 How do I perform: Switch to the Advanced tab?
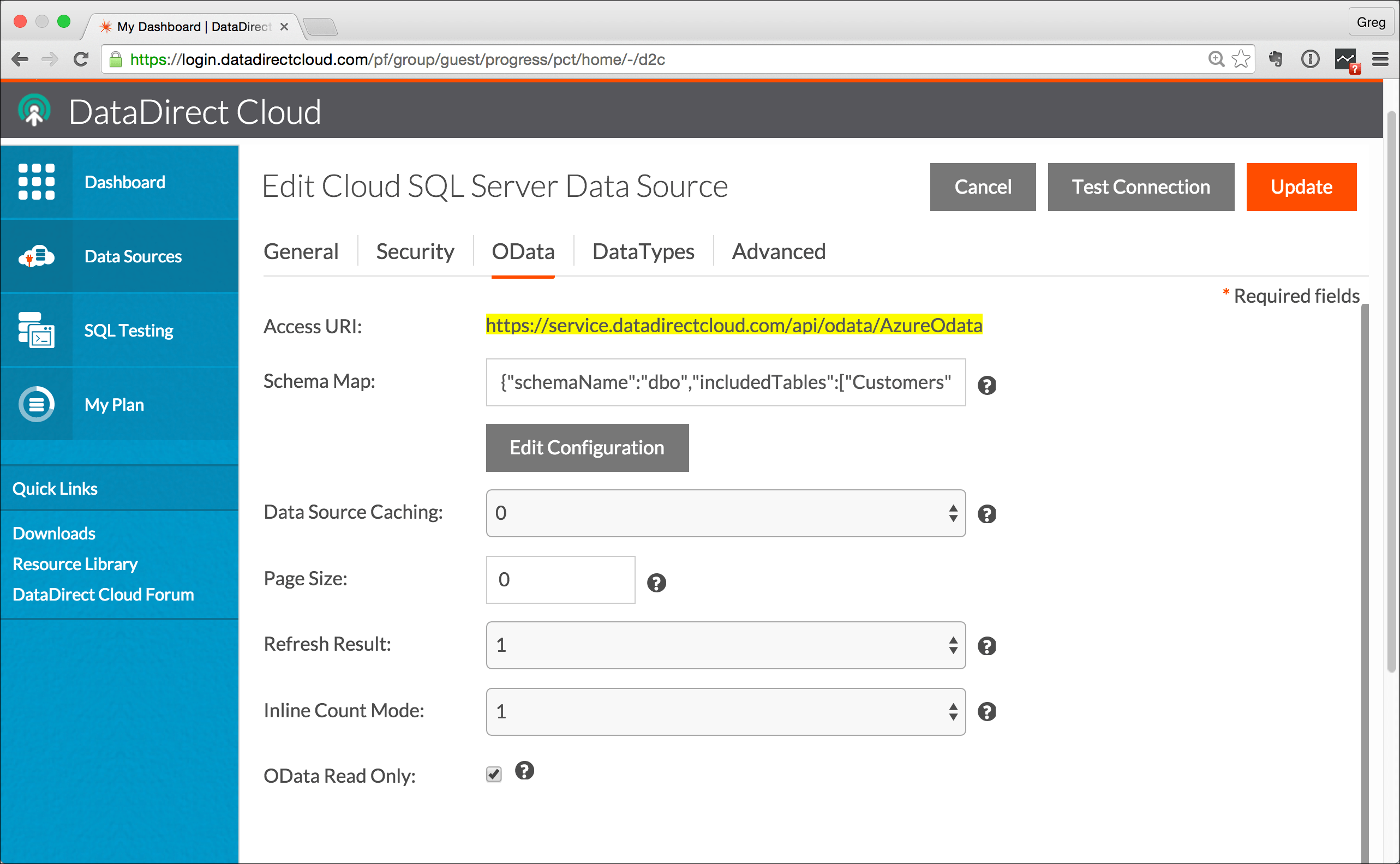click(x=779, y=251)
